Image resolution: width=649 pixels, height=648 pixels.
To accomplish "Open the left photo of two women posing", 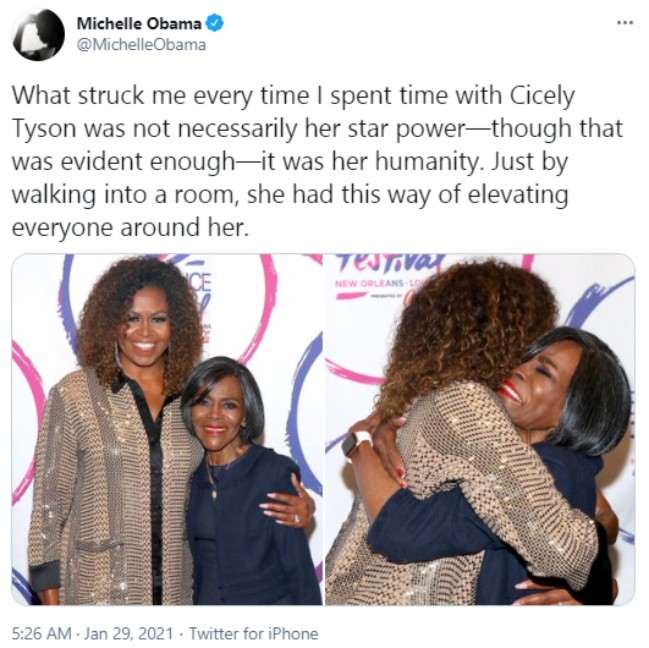I will 167,430.
